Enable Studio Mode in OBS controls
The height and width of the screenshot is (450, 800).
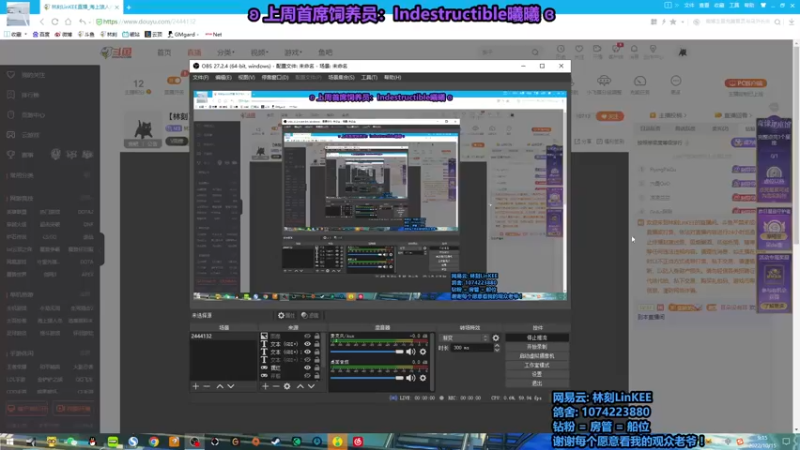pos(537,365)
